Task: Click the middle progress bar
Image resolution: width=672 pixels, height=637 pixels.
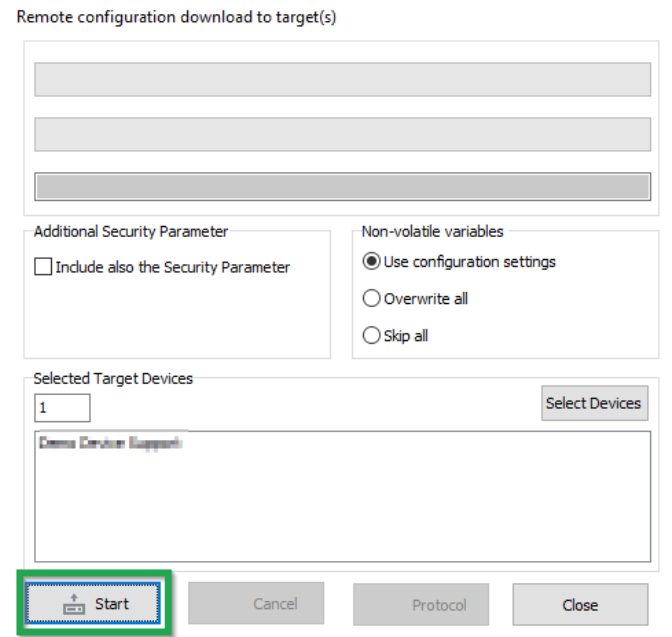Action: pos(343,133)
